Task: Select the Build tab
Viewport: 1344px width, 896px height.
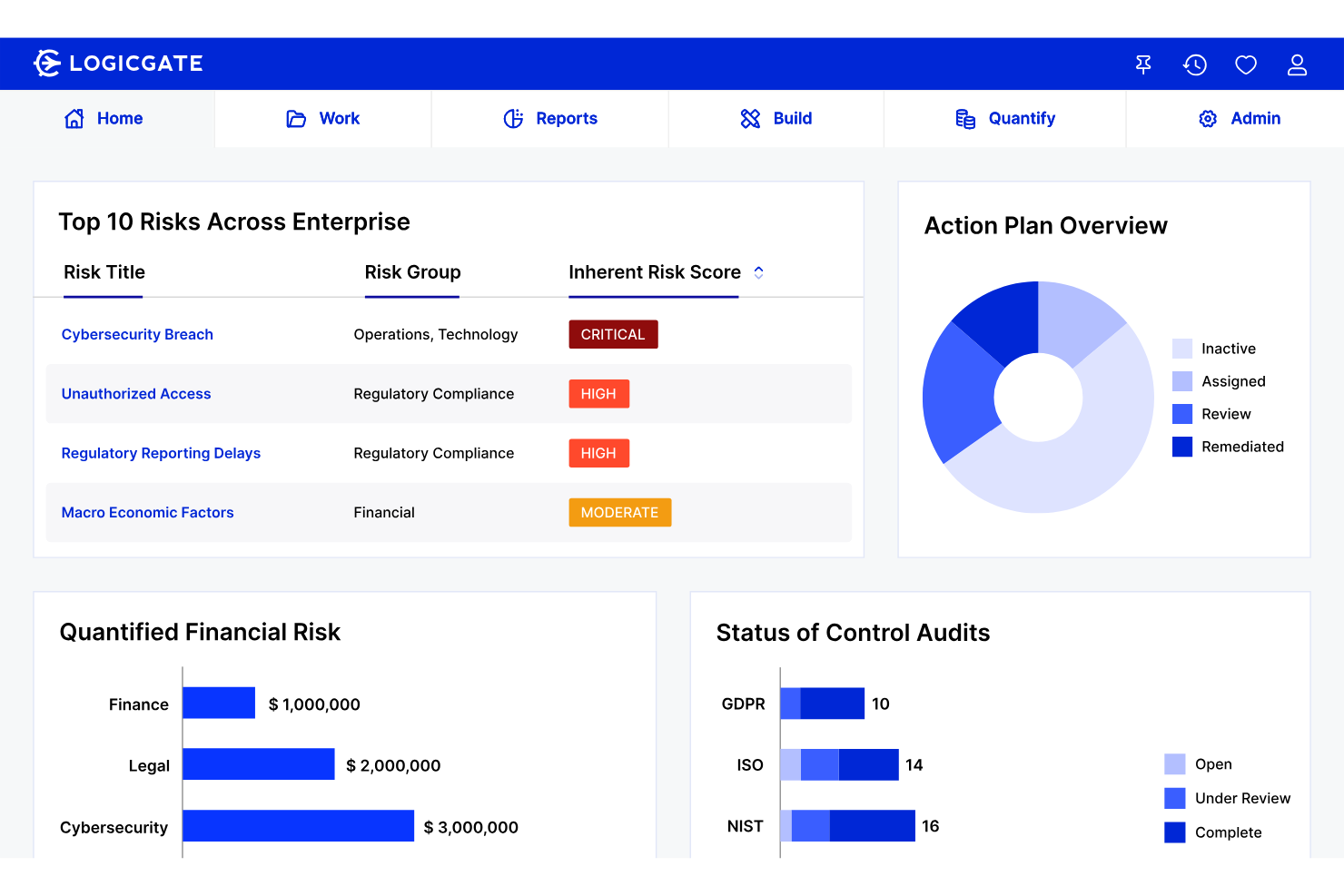Action: pos(776,119)
